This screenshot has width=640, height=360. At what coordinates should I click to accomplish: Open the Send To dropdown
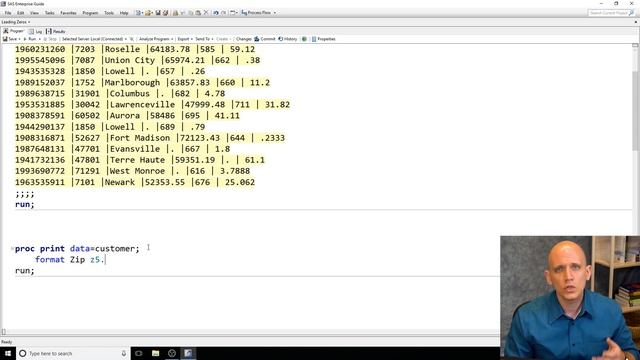click(x=204, y=39)
